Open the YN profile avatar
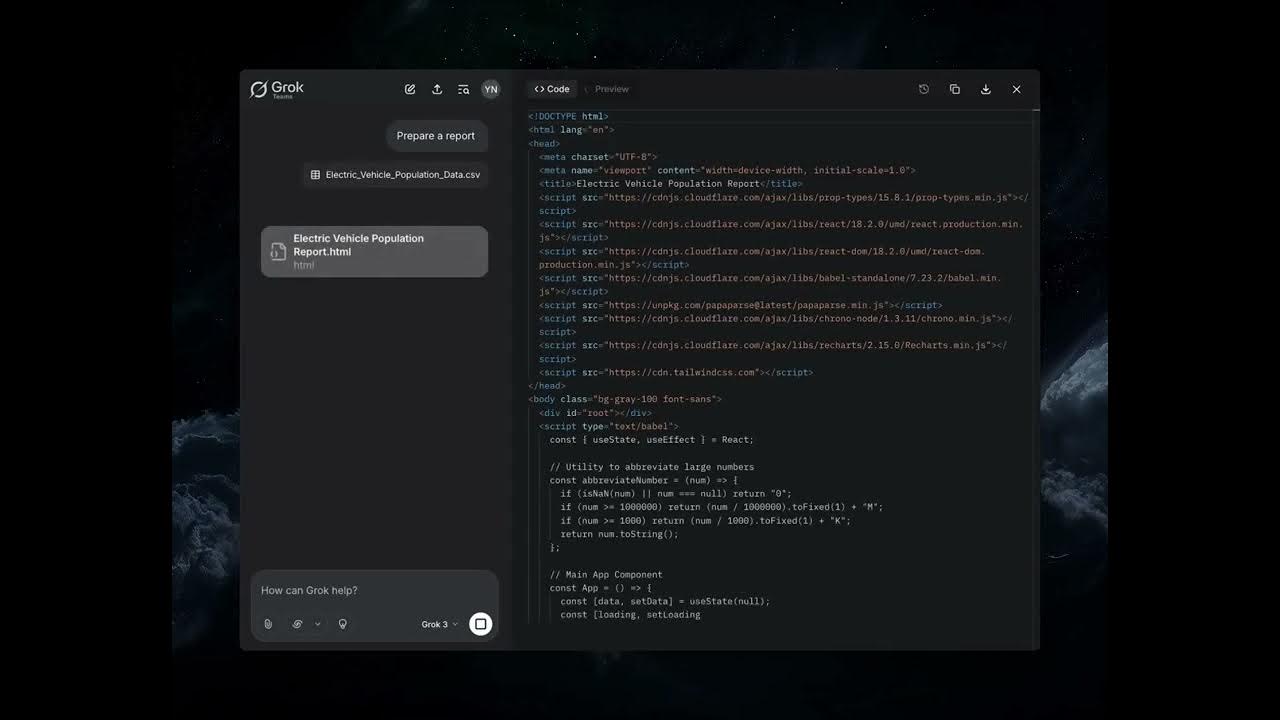 [490, 89]
